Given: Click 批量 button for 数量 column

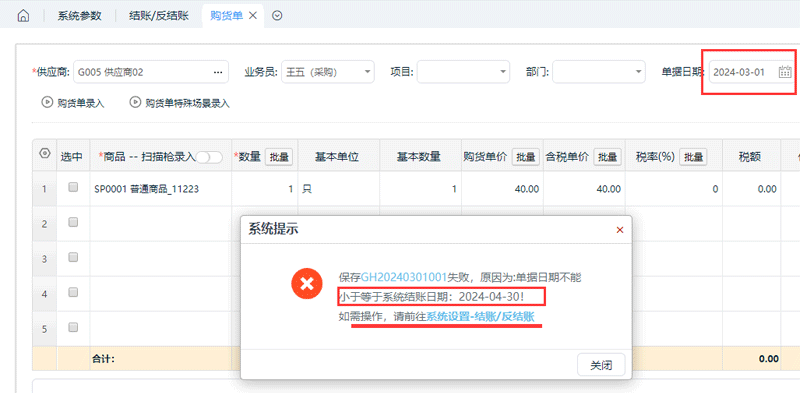Looking at the screenshot, I should click(x=279, y=157).
